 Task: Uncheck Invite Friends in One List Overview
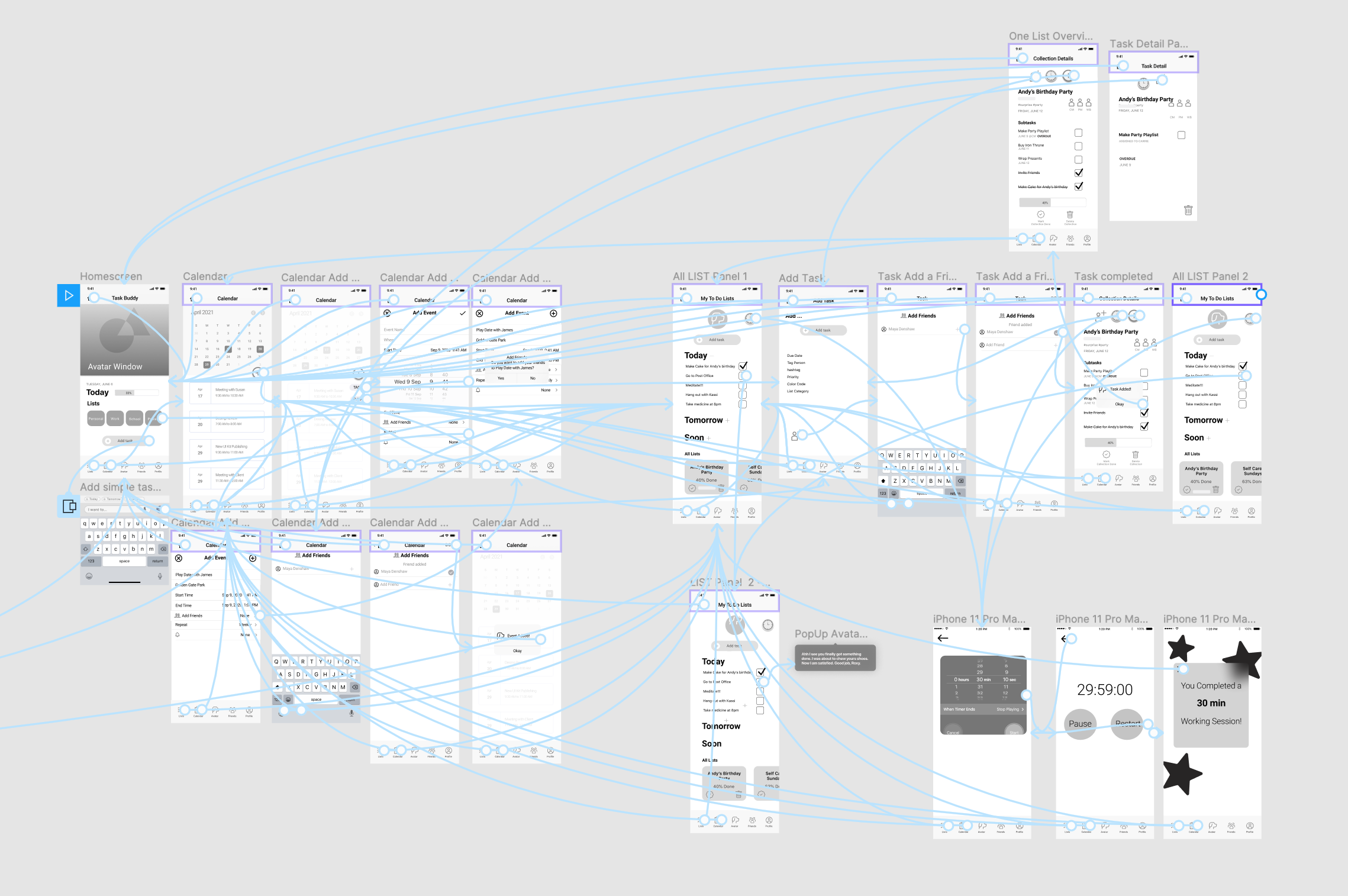[x=1078, y=173]
